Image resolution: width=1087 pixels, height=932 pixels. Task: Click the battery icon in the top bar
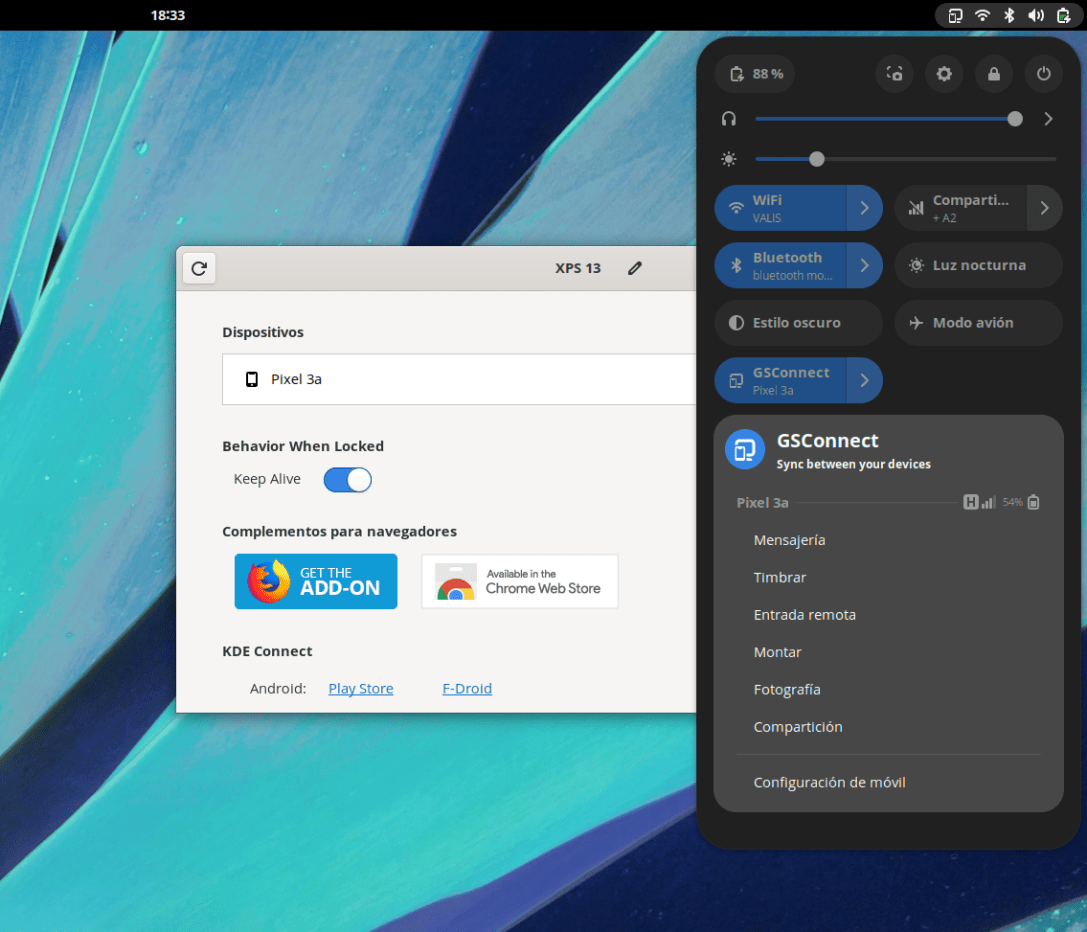pyautogui.click(x=1063, y=15)
